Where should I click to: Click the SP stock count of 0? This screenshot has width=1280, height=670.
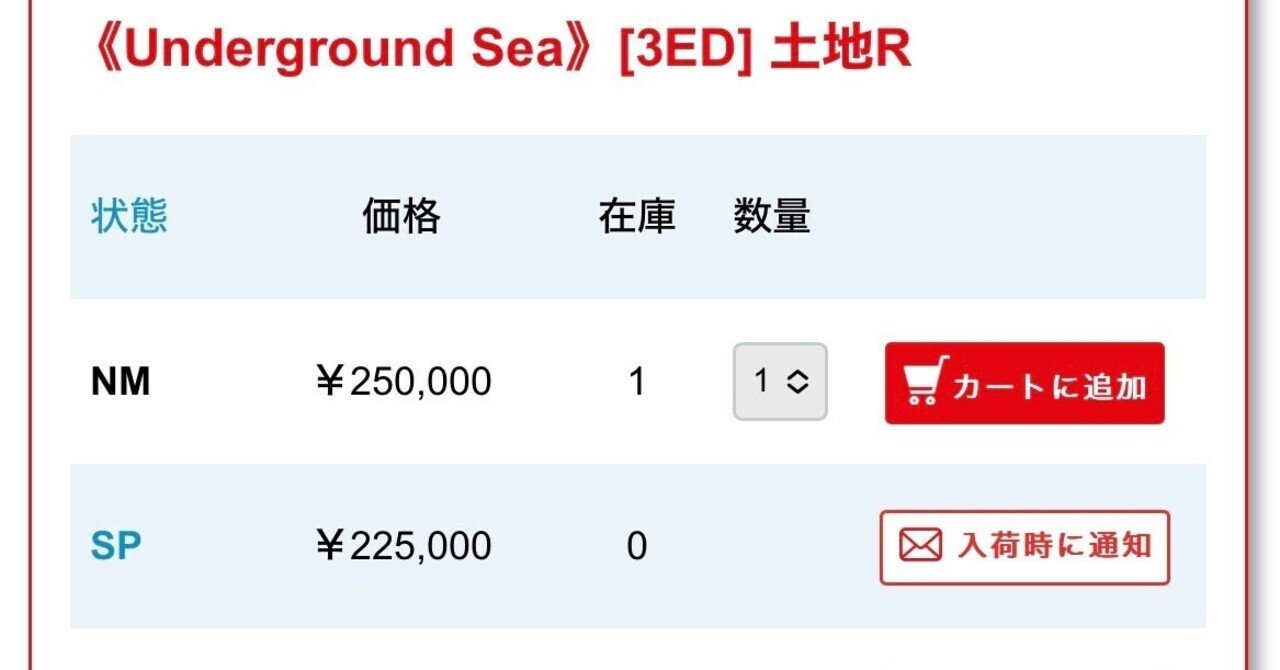(x=637, y=546)
